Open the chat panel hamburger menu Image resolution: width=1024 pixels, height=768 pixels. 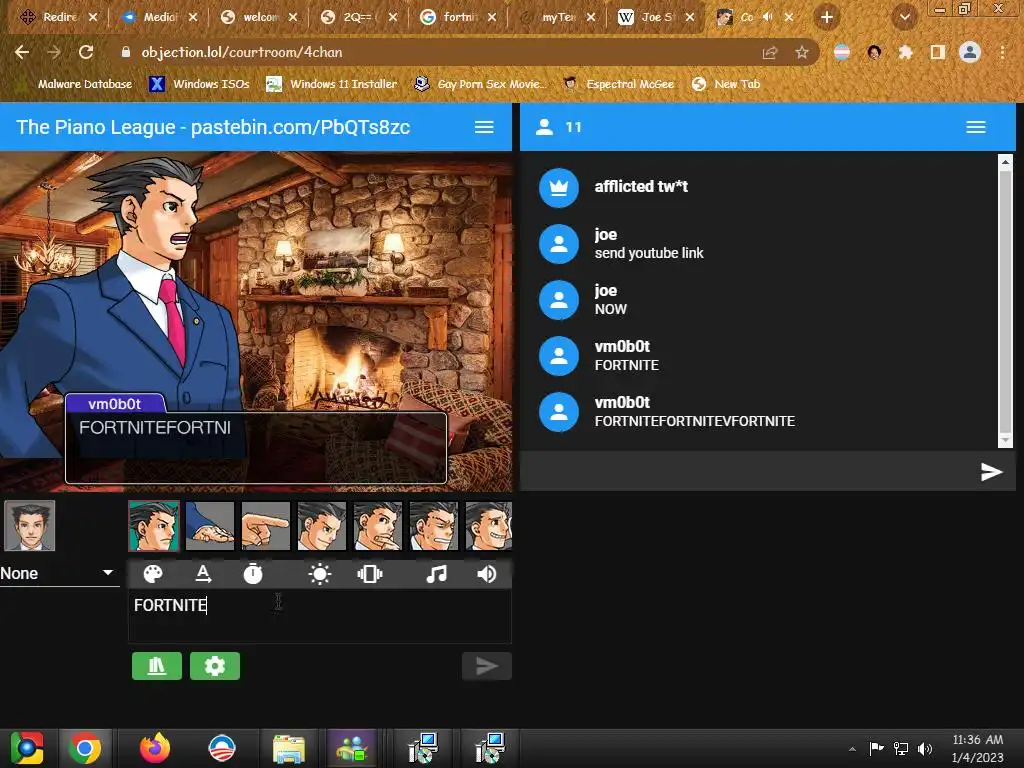(976, 127)
